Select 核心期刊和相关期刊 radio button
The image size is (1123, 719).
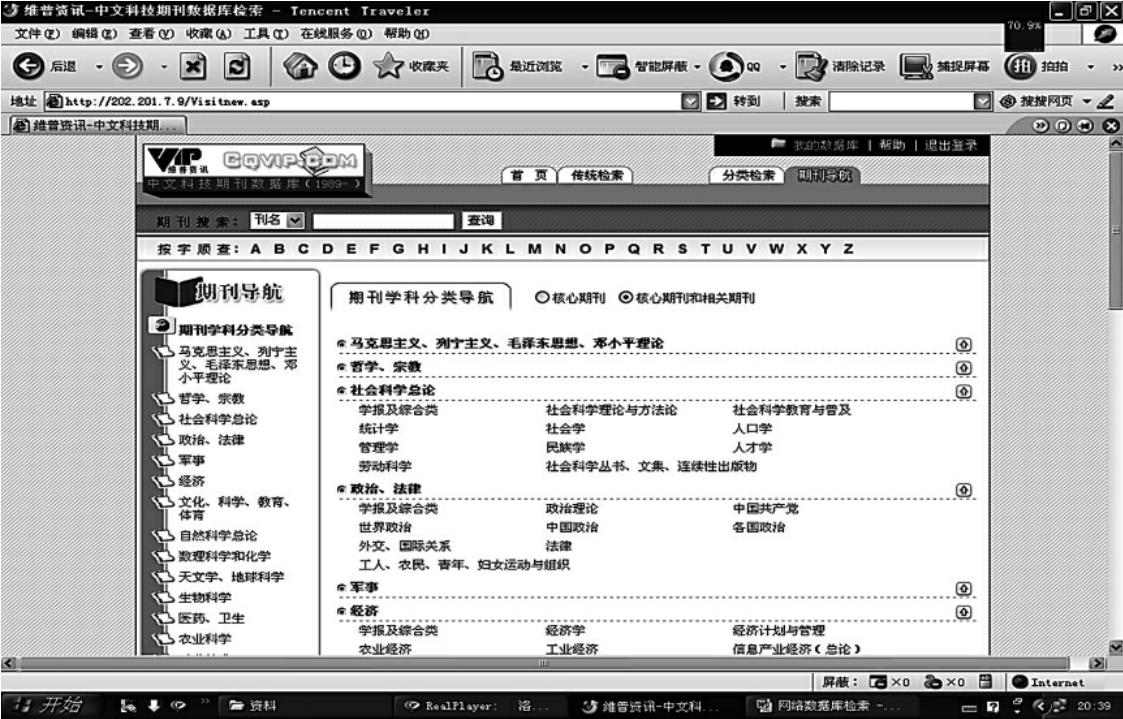click(x=626, y=297)
